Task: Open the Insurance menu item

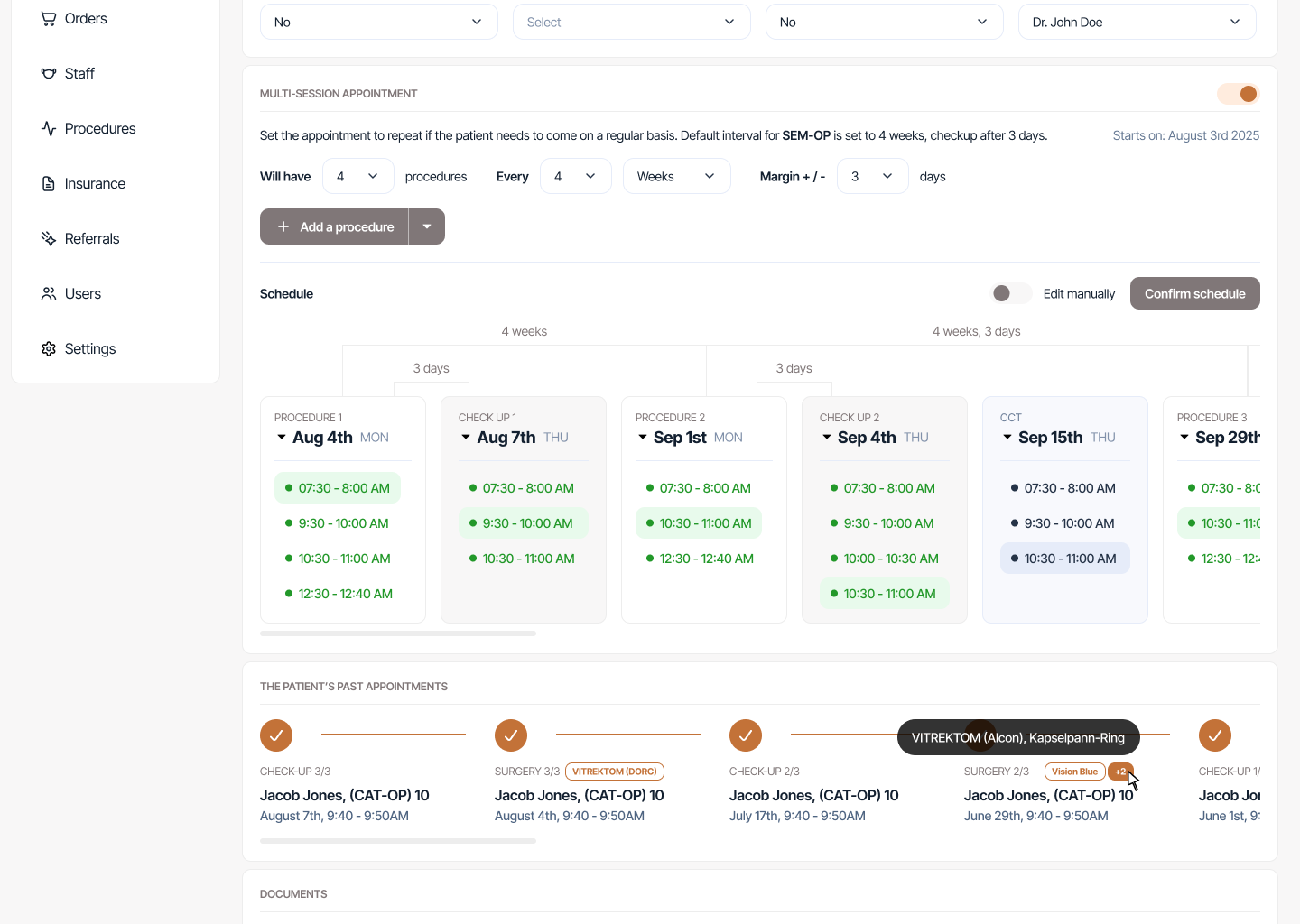Action: 95,184
